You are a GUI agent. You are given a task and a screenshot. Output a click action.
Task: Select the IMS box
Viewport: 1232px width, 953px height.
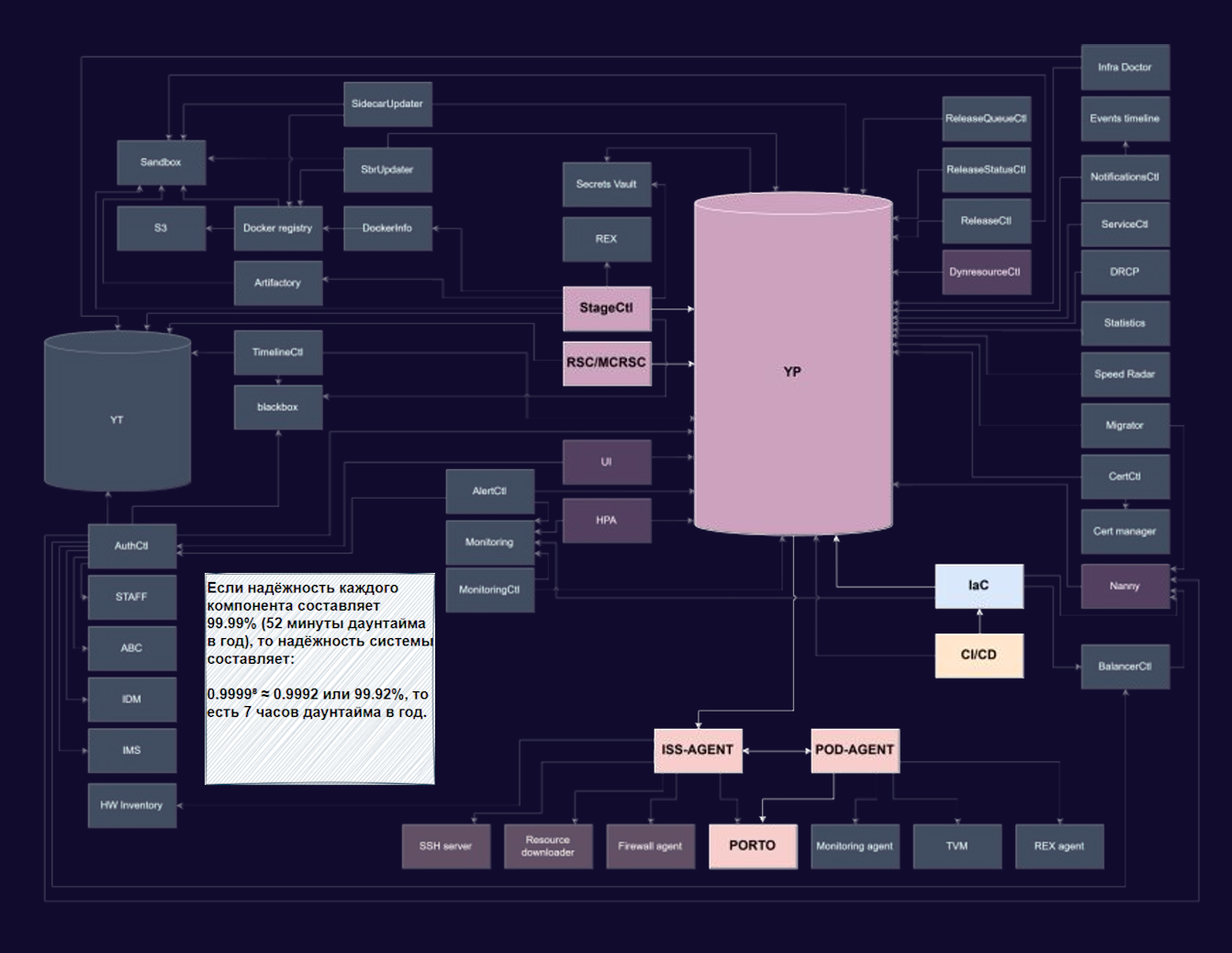132,751
